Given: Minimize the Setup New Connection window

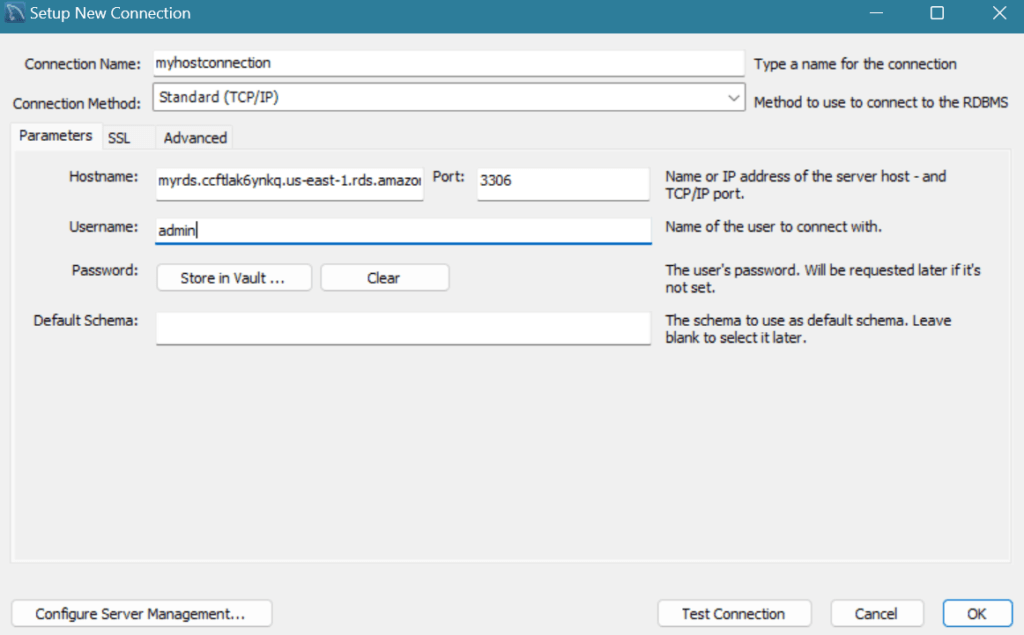Looking at the screenshot, I should click(876, 13).
